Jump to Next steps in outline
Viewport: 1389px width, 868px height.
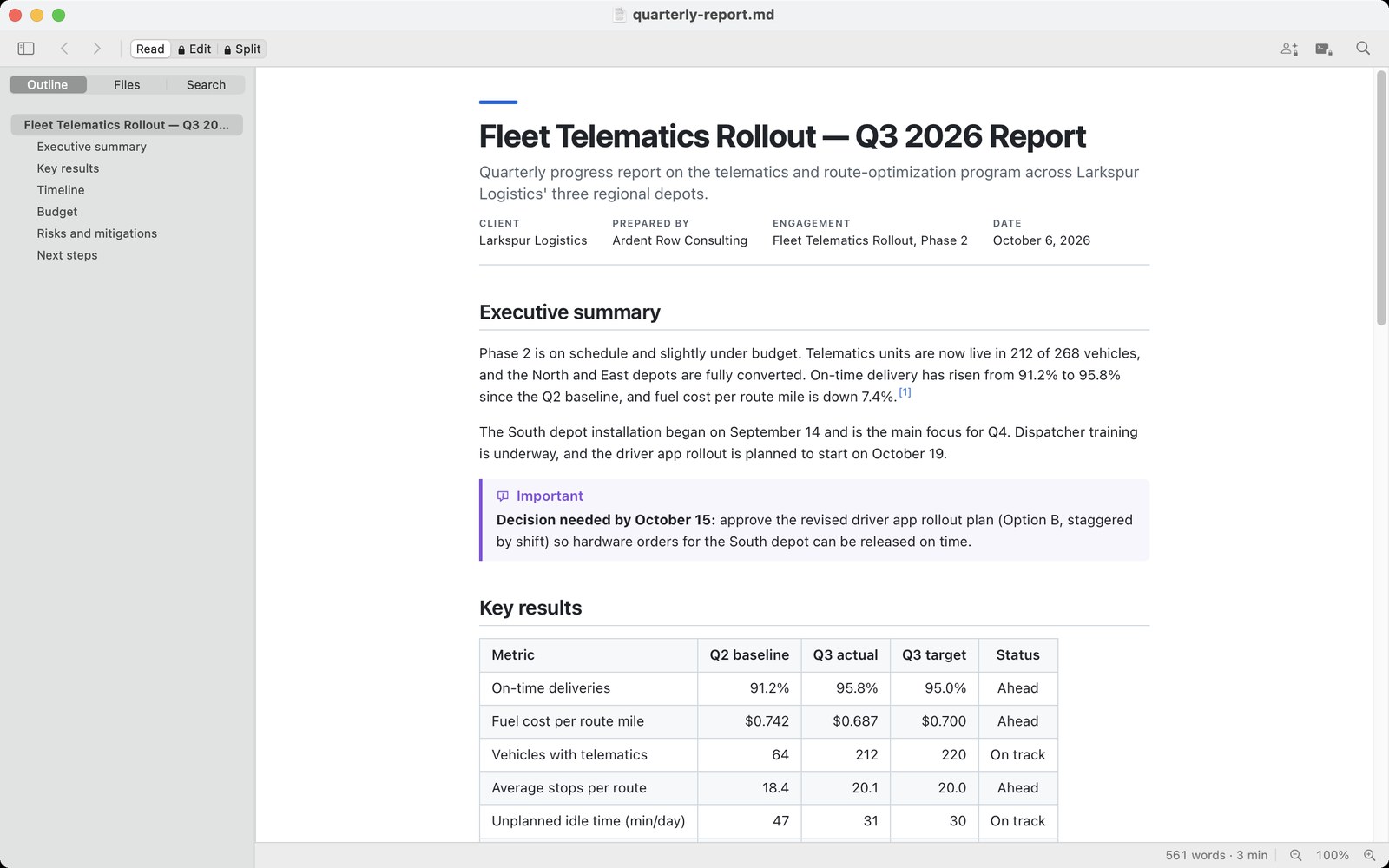67,255
